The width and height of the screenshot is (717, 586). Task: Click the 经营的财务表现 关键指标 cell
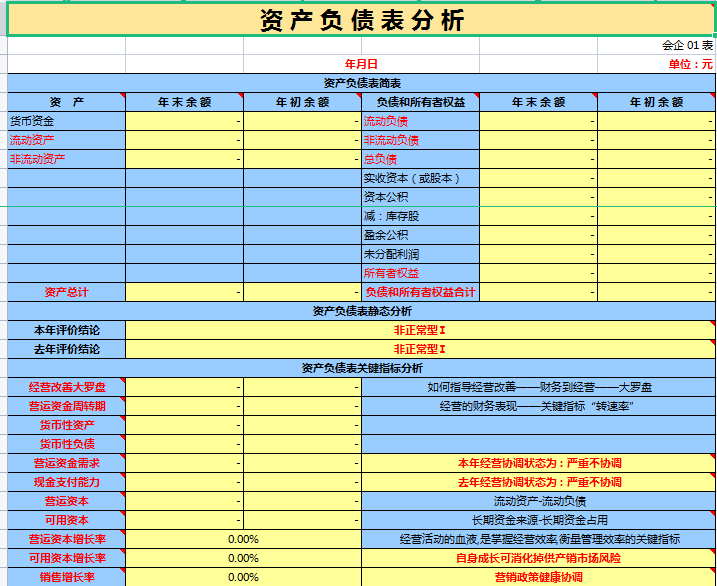pyautogui.click(x=539, y=406)
